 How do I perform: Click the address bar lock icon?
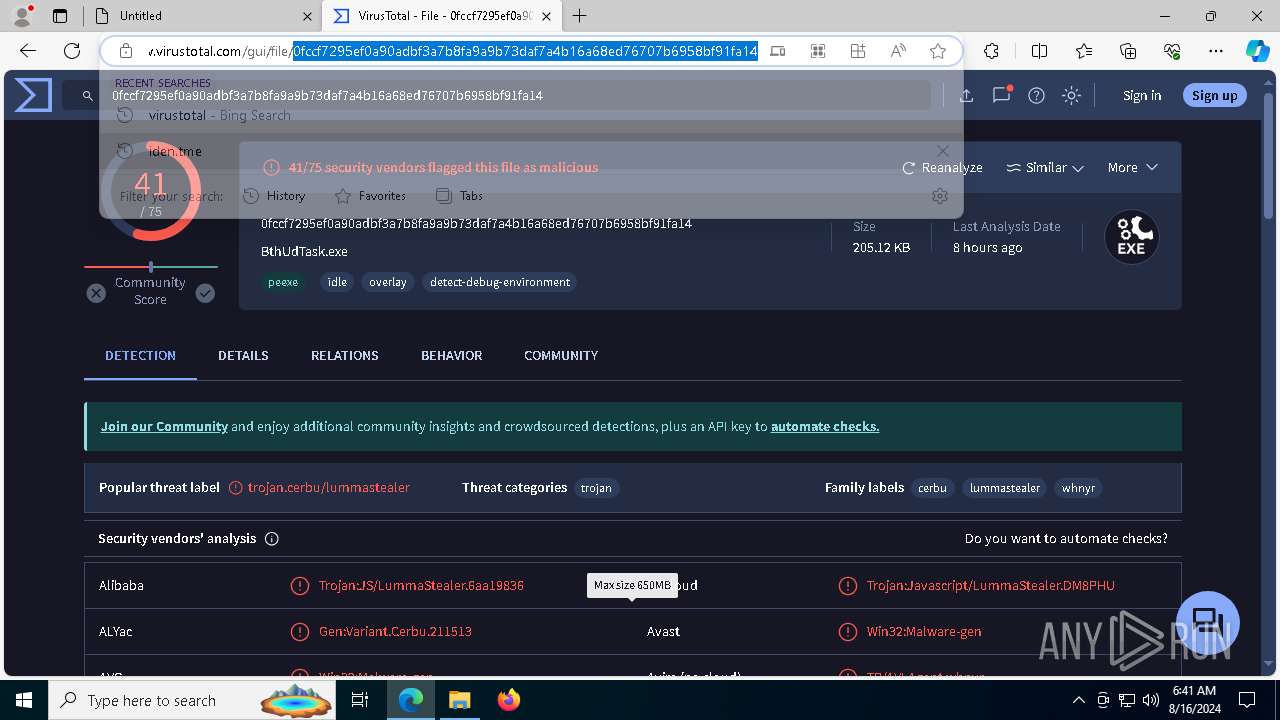(125, 51)
